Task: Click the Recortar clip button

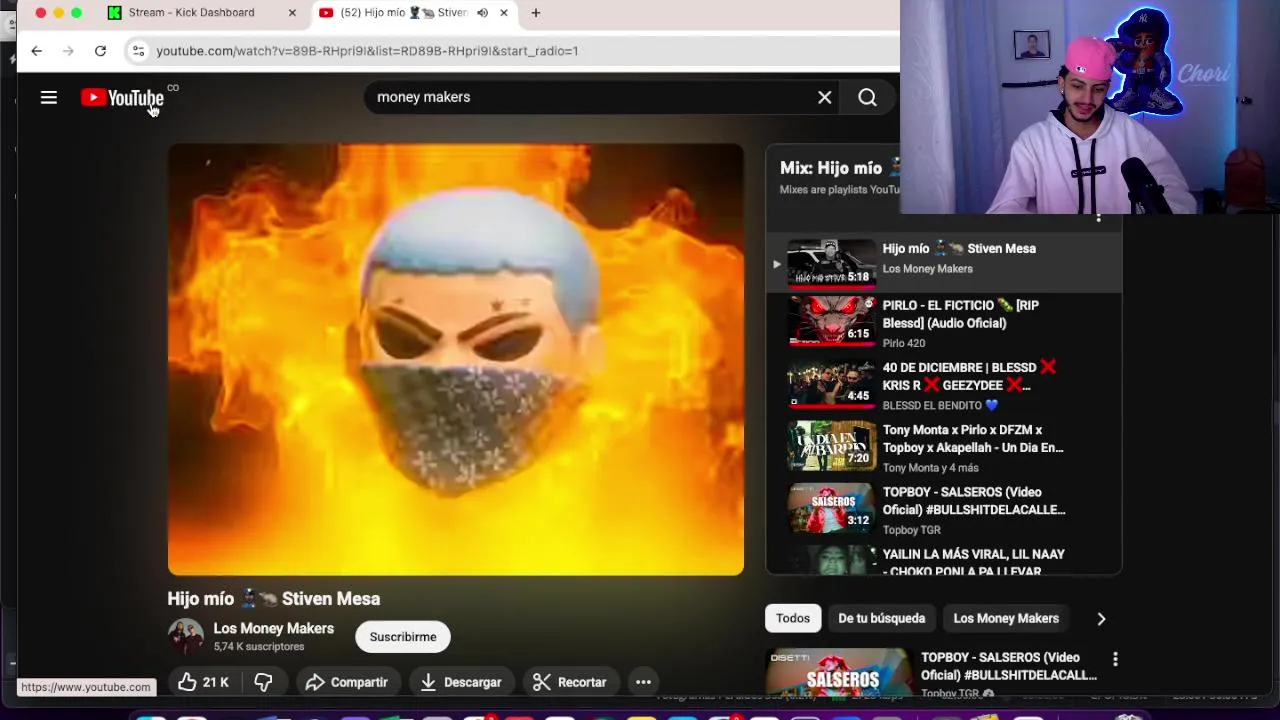Action: [569, 682]
